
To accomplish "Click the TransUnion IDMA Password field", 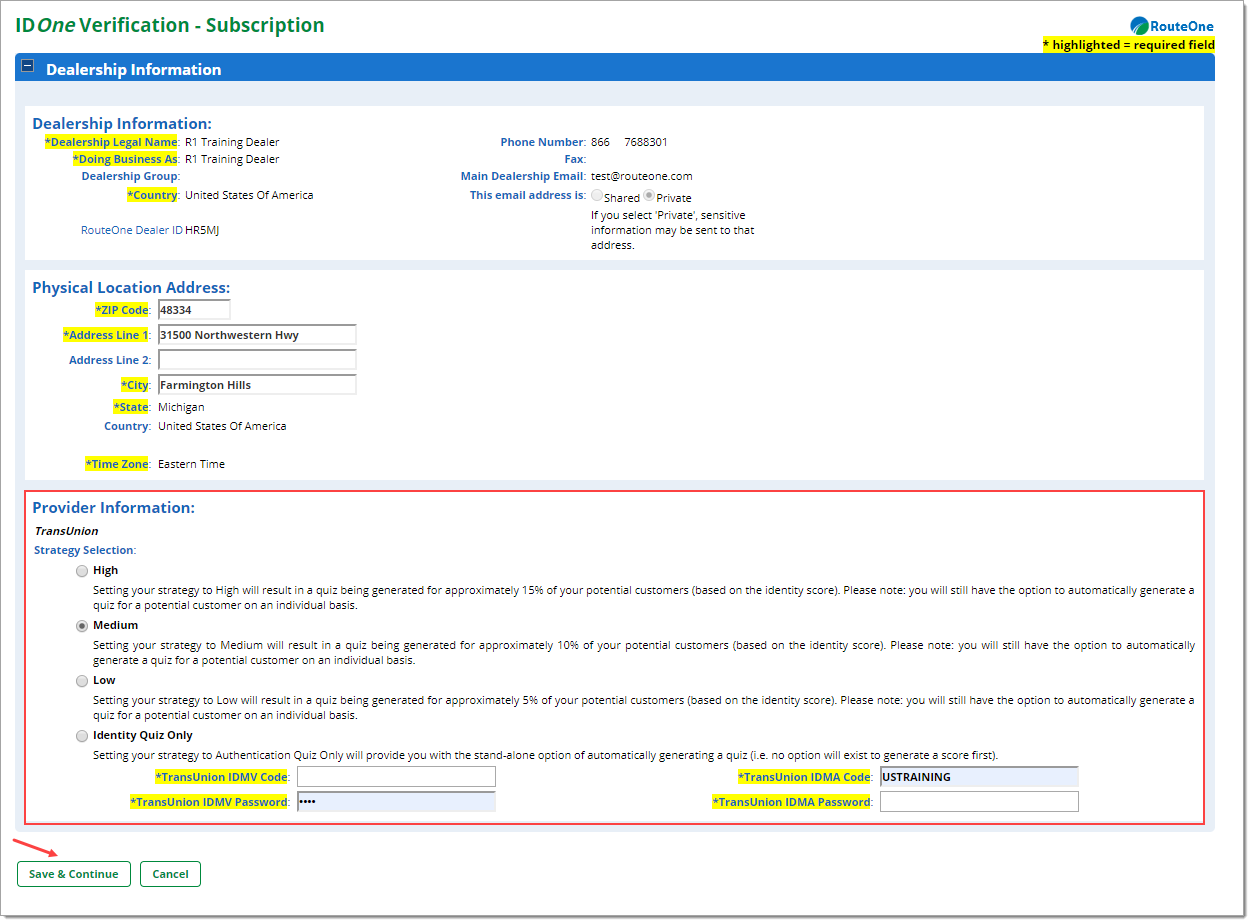I will click(979, 802).
